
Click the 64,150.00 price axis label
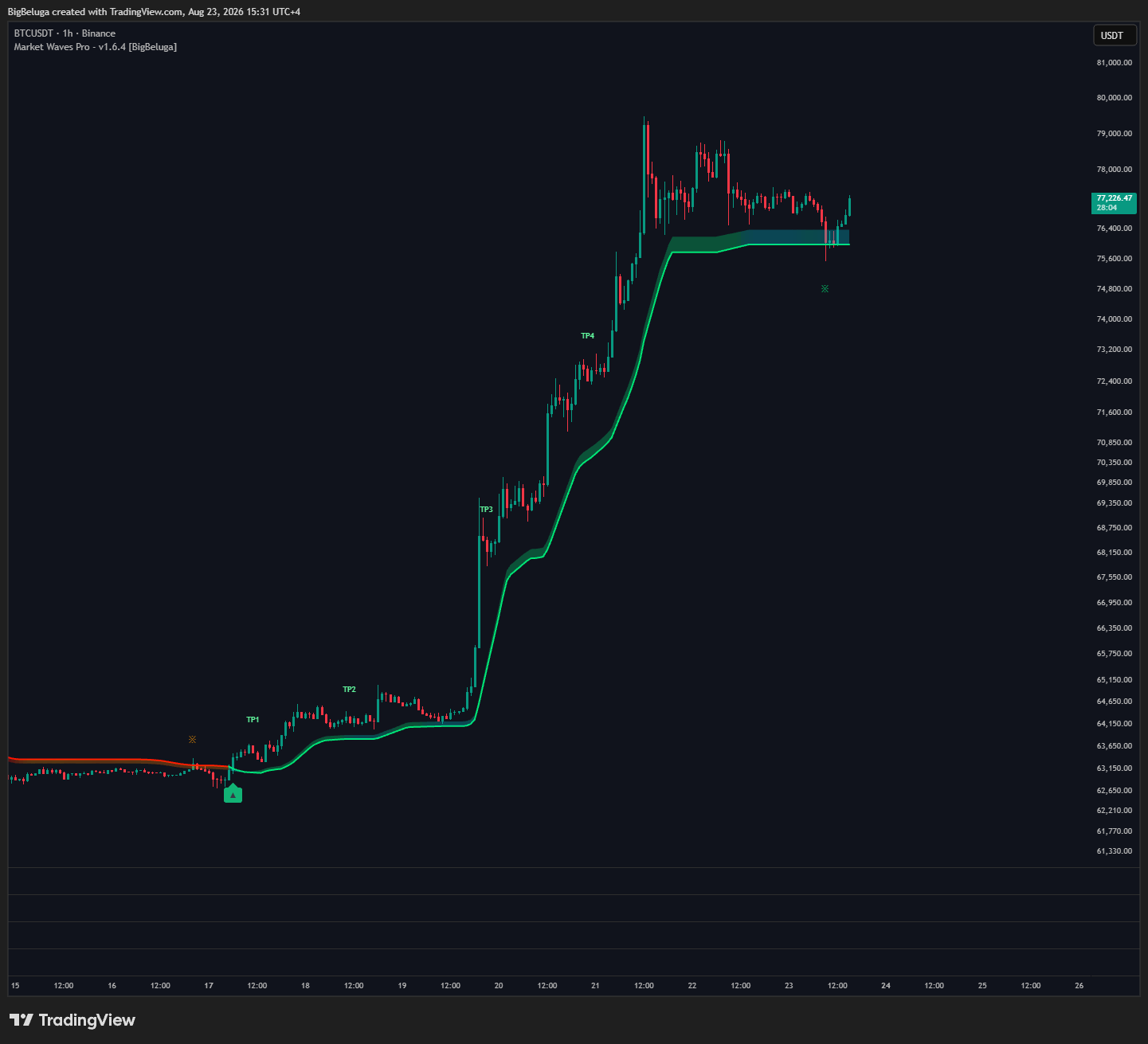click(1115, 724)
